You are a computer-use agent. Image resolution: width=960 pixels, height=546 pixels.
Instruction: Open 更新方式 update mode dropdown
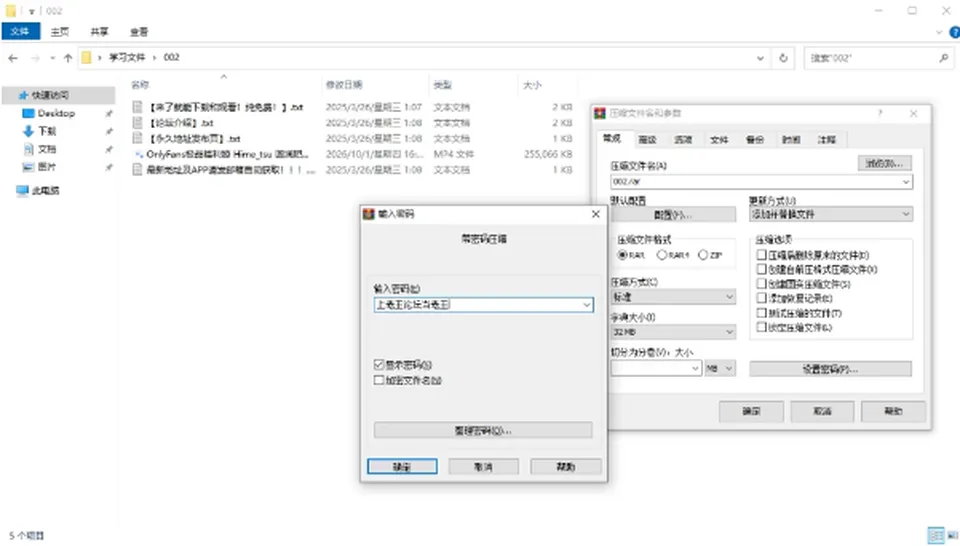pyautogui.click(x=831, y=214)
